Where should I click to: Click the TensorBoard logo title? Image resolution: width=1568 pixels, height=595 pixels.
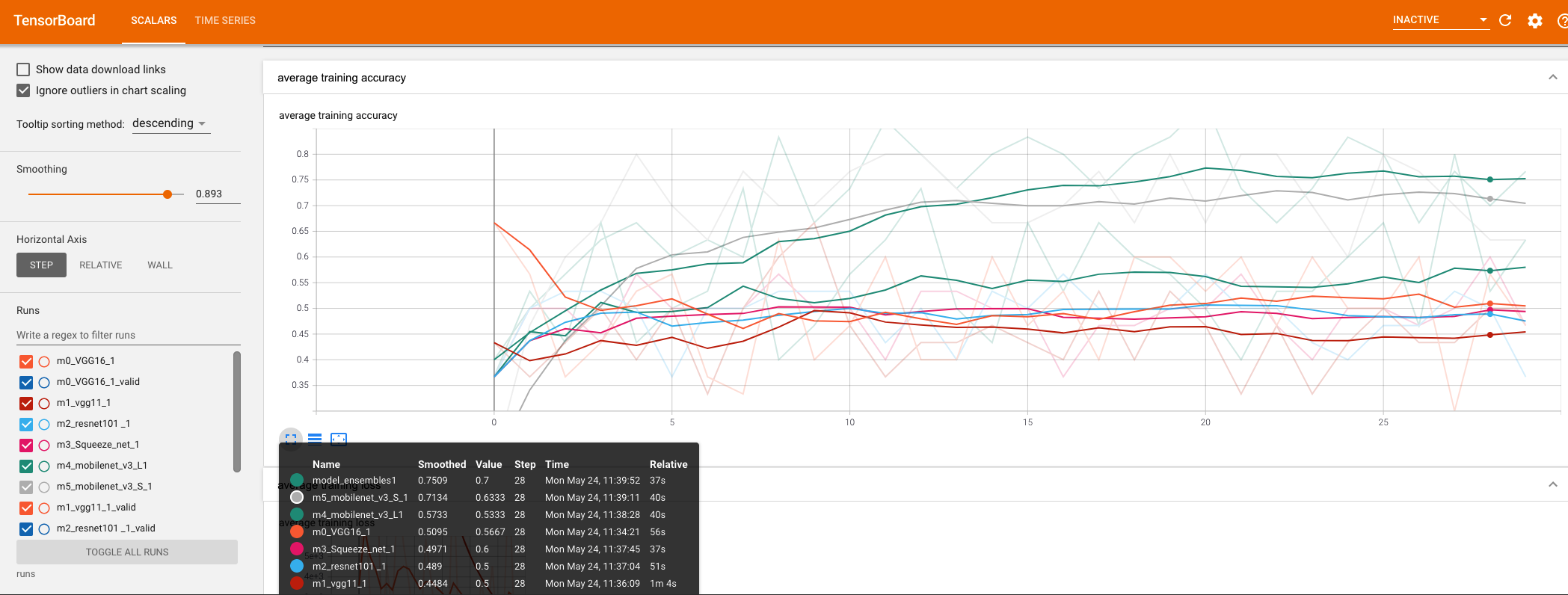point(55,20)
